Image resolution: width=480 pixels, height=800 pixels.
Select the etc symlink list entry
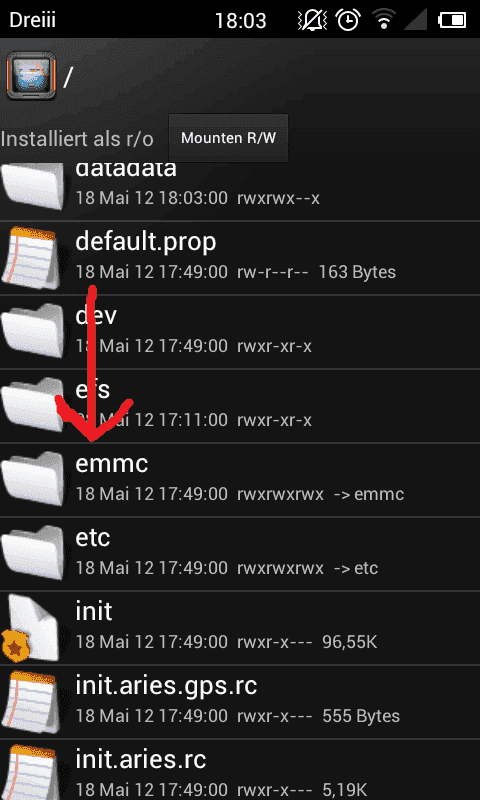click(x=240, y=554)
